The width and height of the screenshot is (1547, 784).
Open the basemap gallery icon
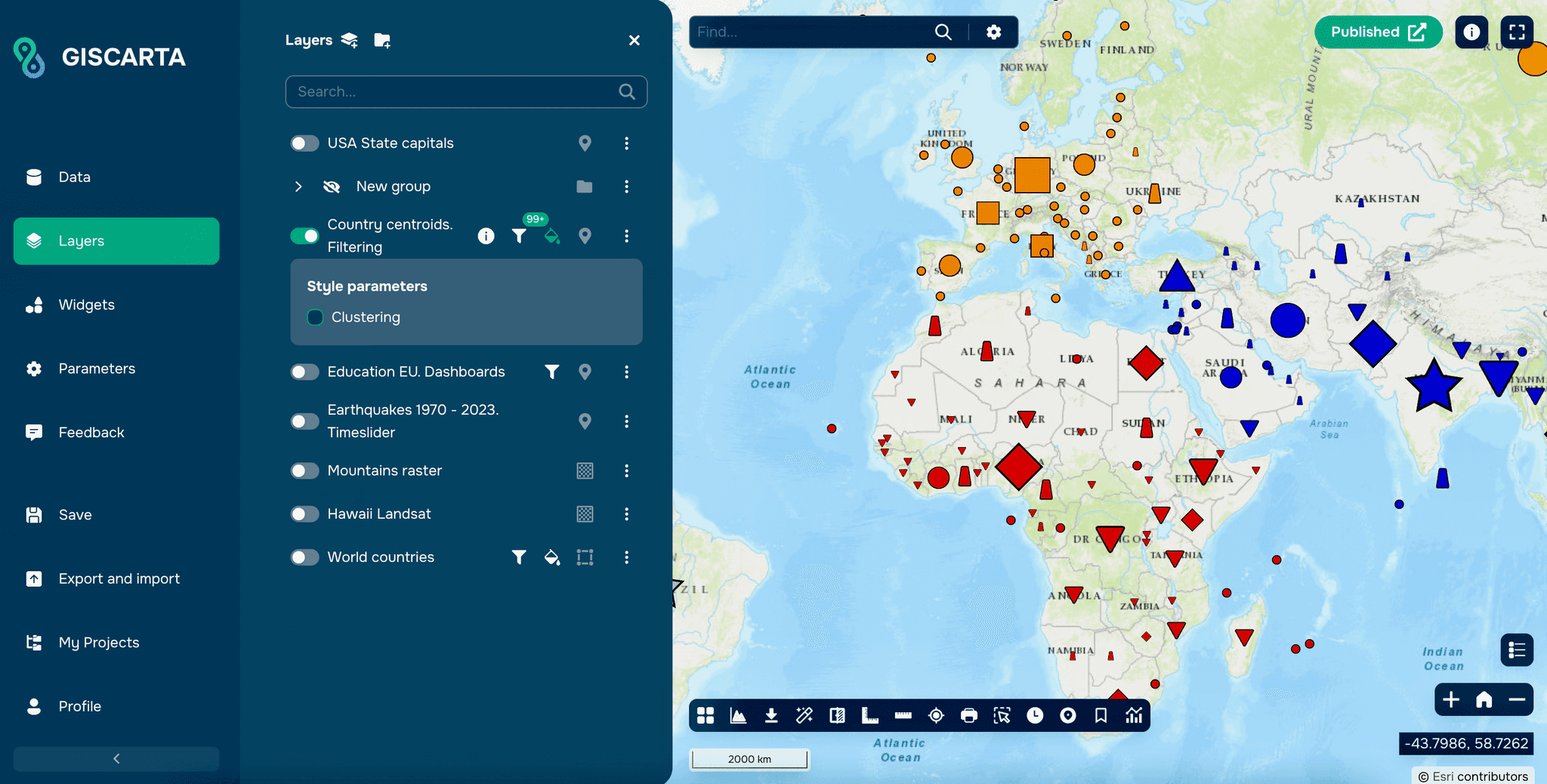[705, 715]
